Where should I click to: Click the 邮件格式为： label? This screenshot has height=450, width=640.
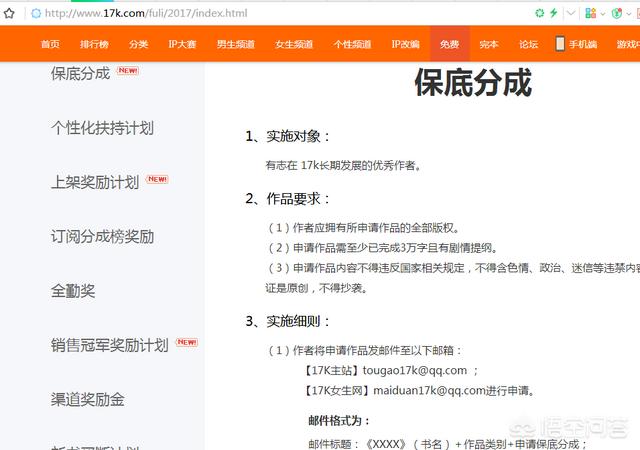coord(340,421)
